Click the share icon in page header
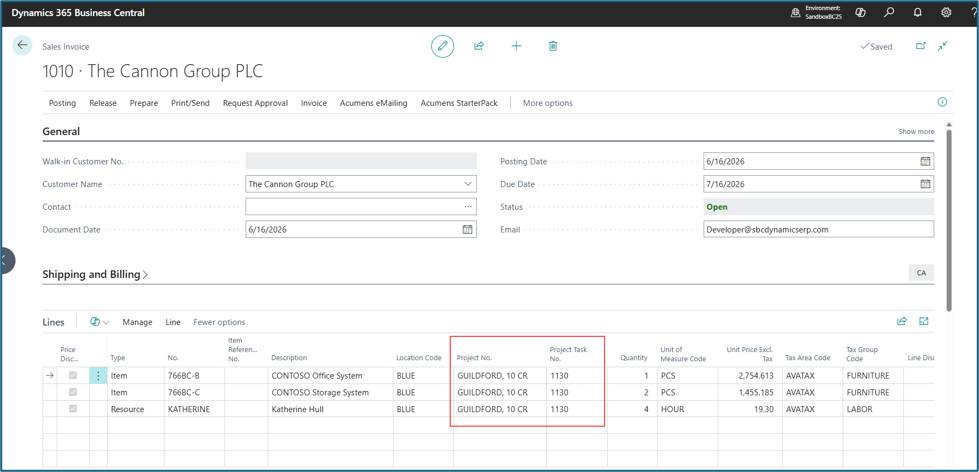 (479, 46)
